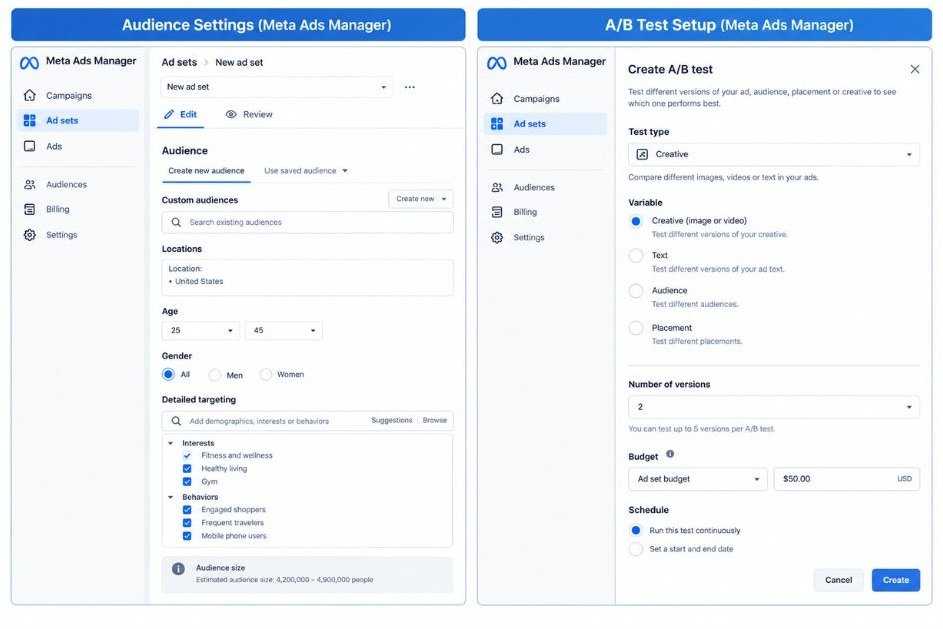
Task: Click the Meta logo in Audience Settings panel
Action: click(29, 63)
